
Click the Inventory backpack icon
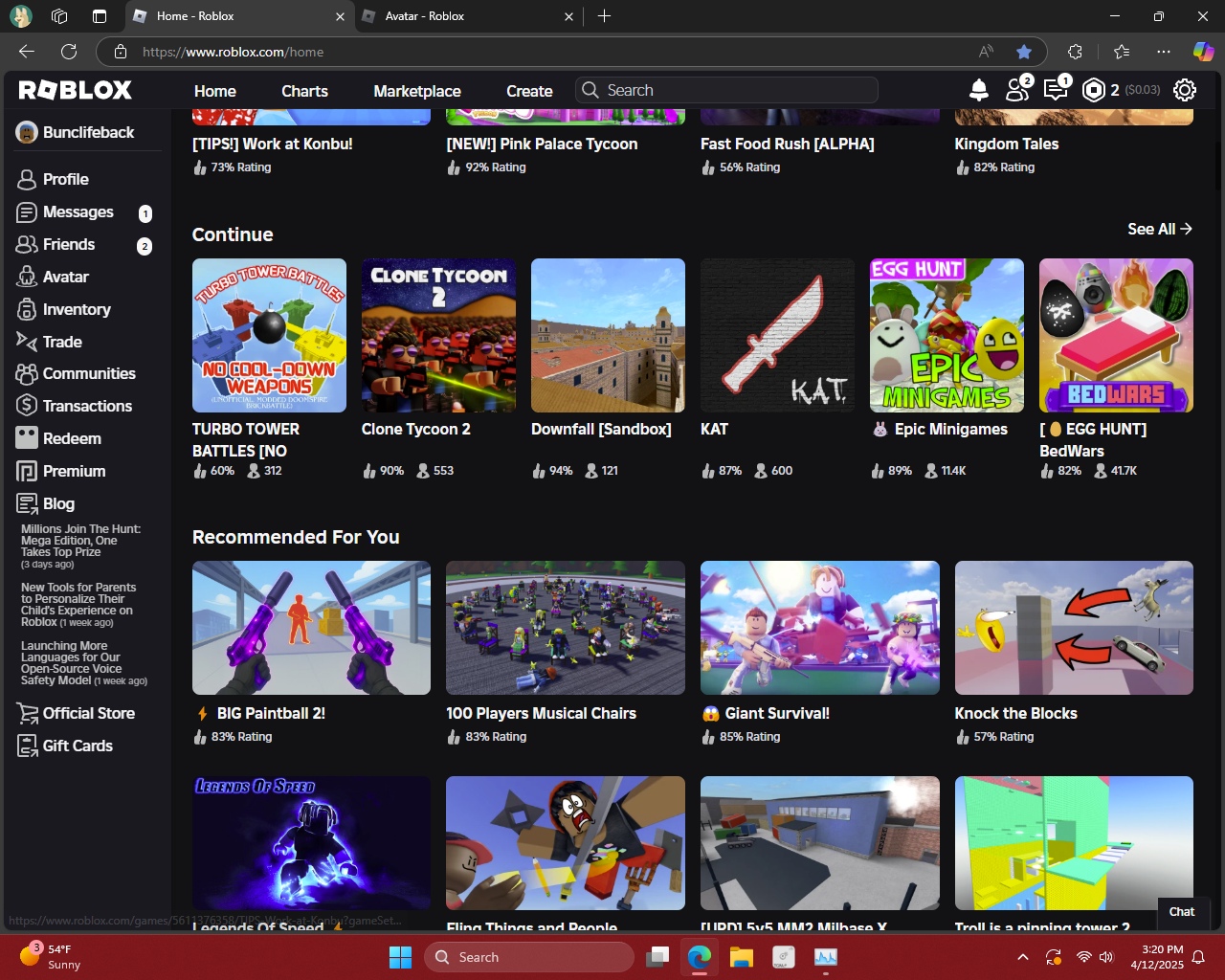(27, 309)
